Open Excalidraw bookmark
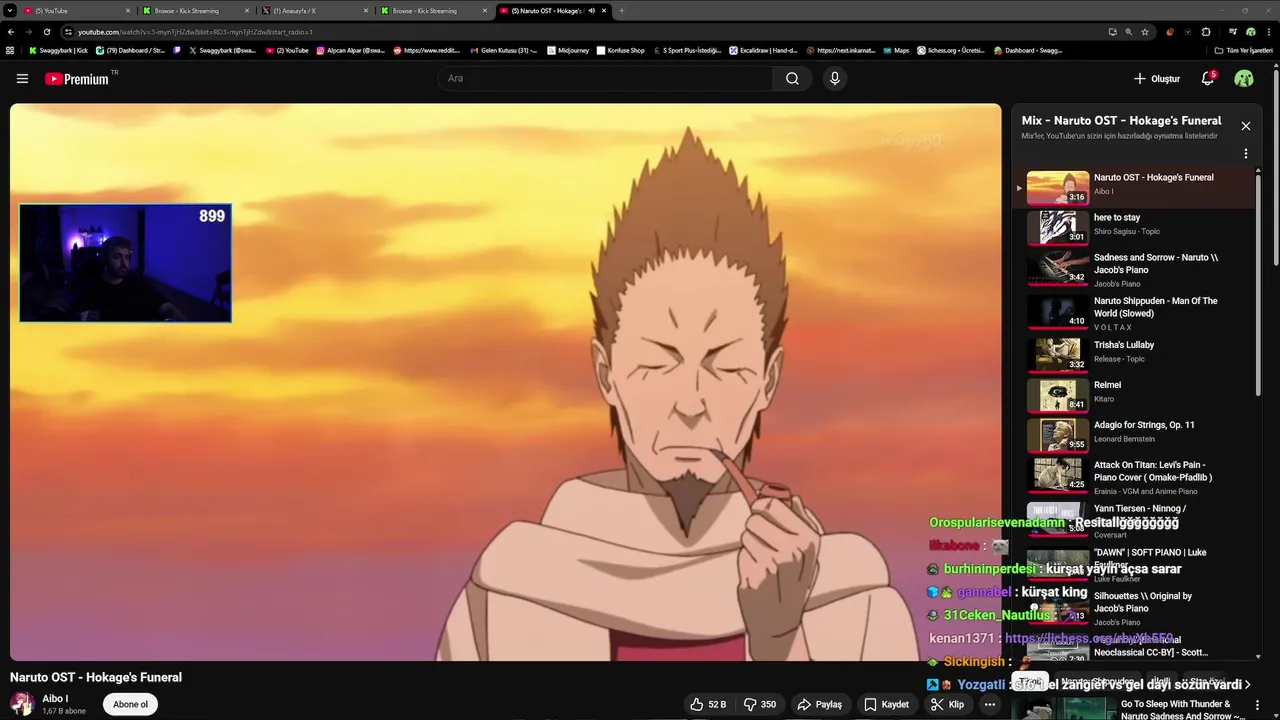1280x720 pixels. (x=765, y=50)
